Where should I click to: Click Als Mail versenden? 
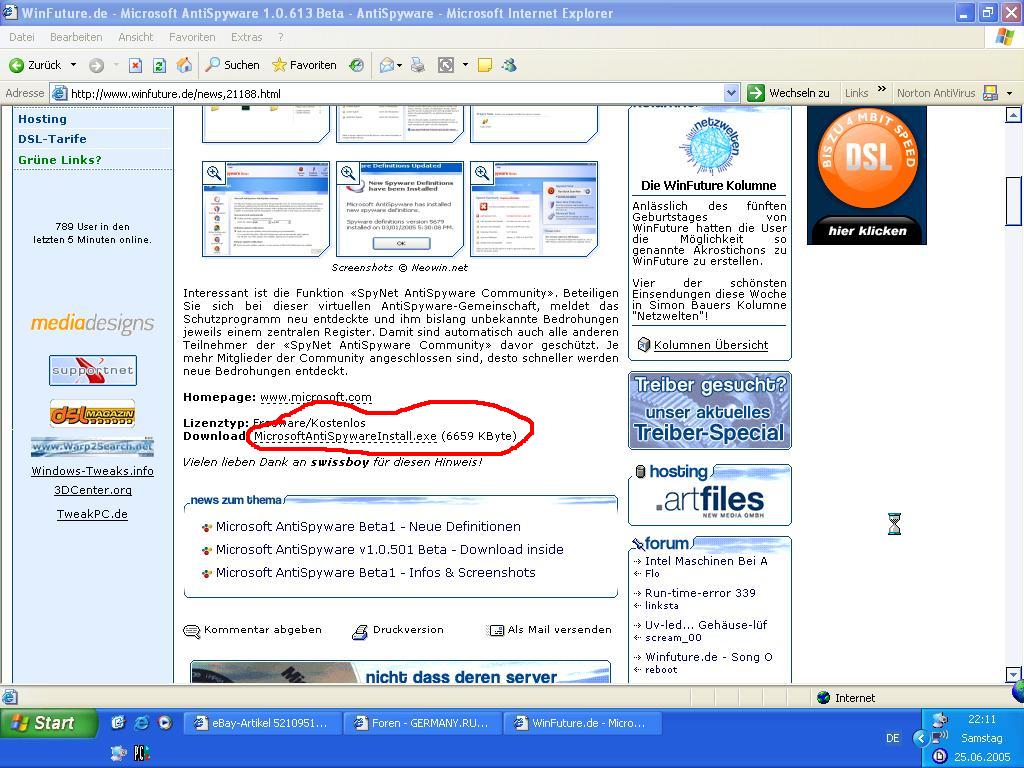pos(550,630)
